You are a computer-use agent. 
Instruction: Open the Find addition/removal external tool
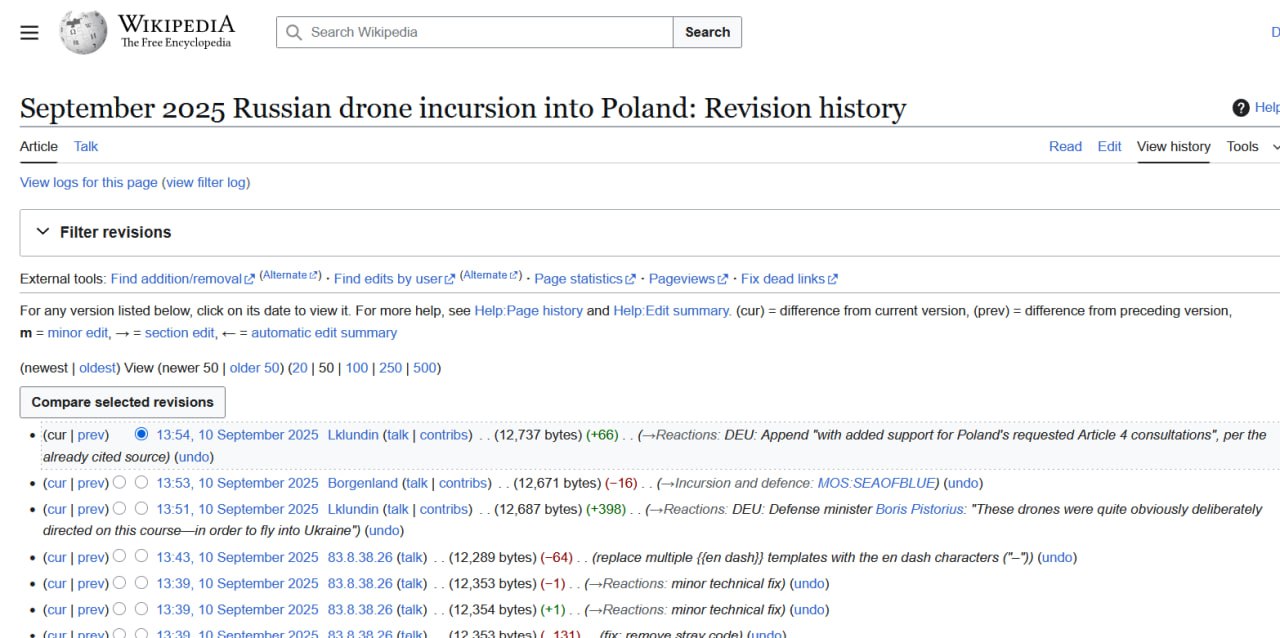pyautogui.click(x=182, y=279)
